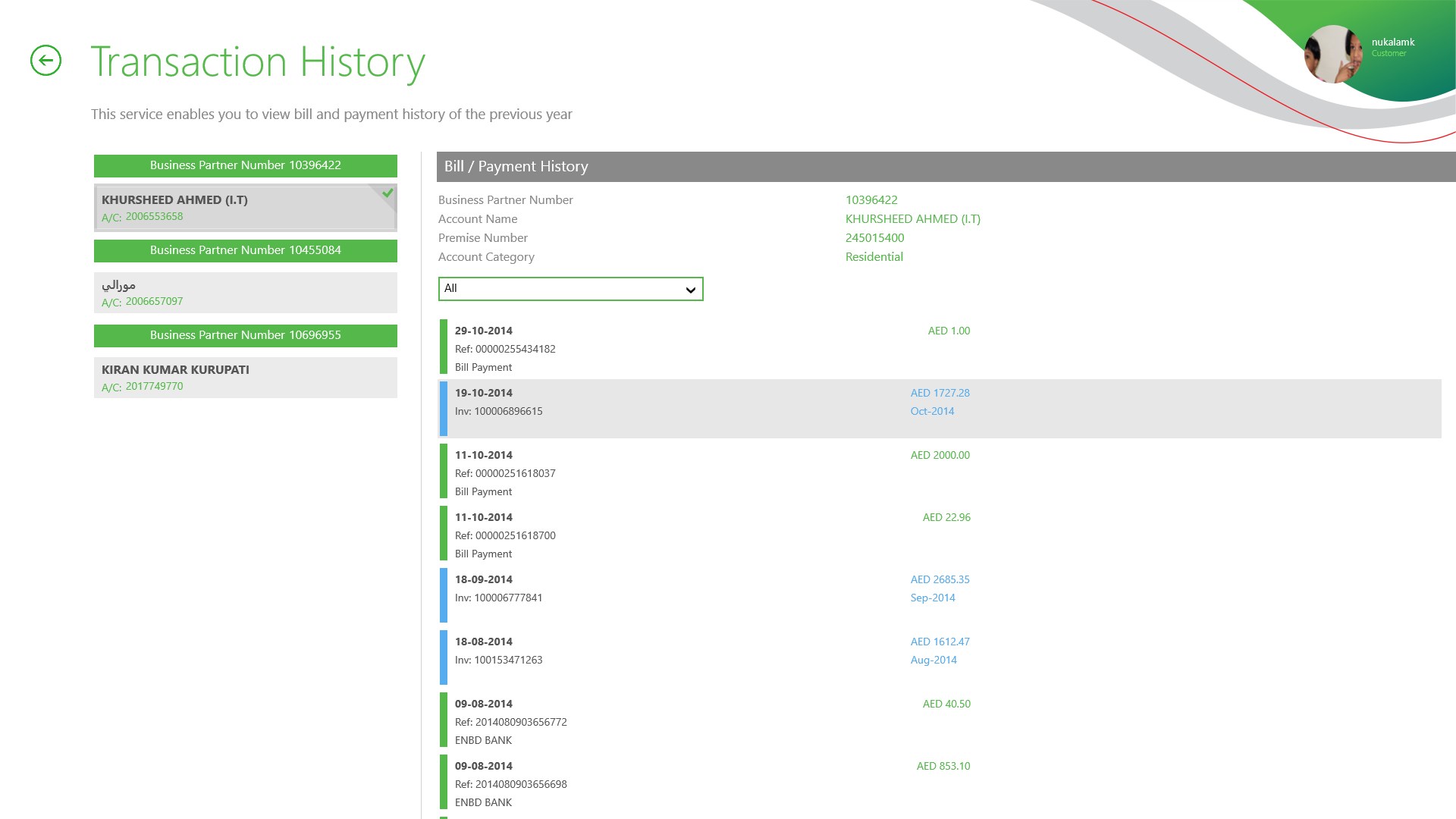1456x819 pixels.
Task: Click the back arrow icon
Action: pyautogui.click(x=45, y=61)
